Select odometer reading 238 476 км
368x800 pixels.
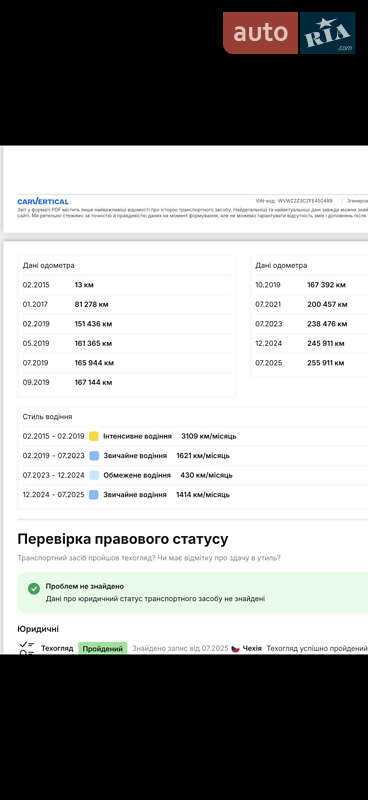tap(327, 323)
